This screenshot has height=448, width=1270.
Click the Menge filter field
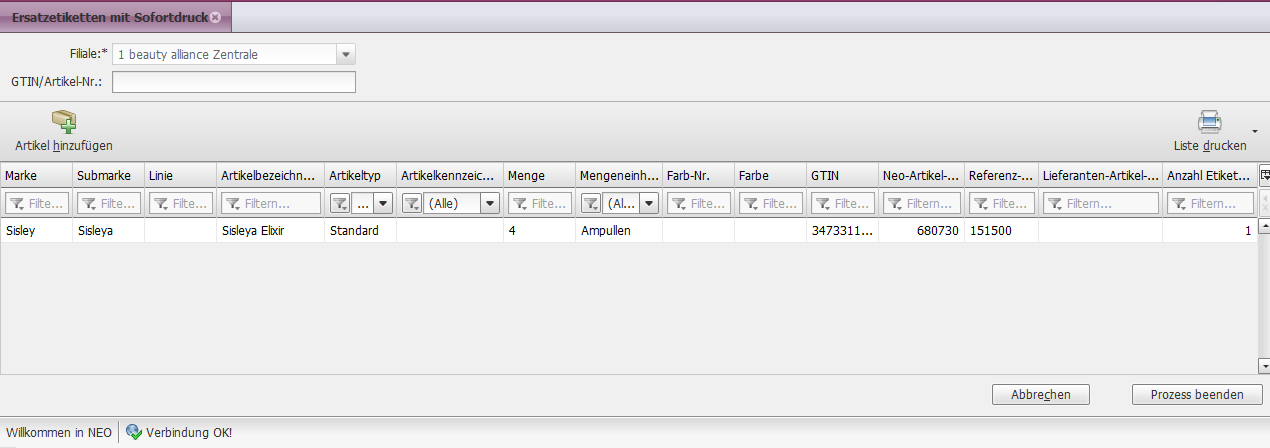coord(540,203)
